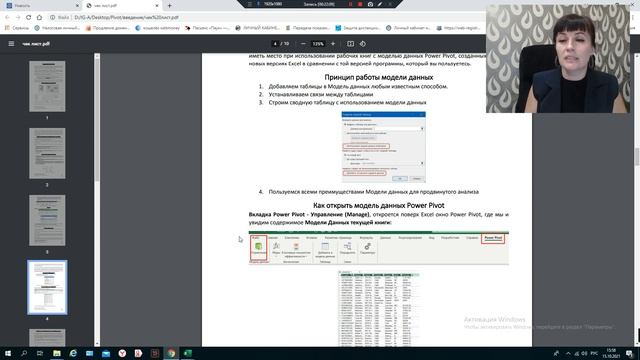
Task: Launch Internet Explorer from taskbar
Action: (73, 353)
